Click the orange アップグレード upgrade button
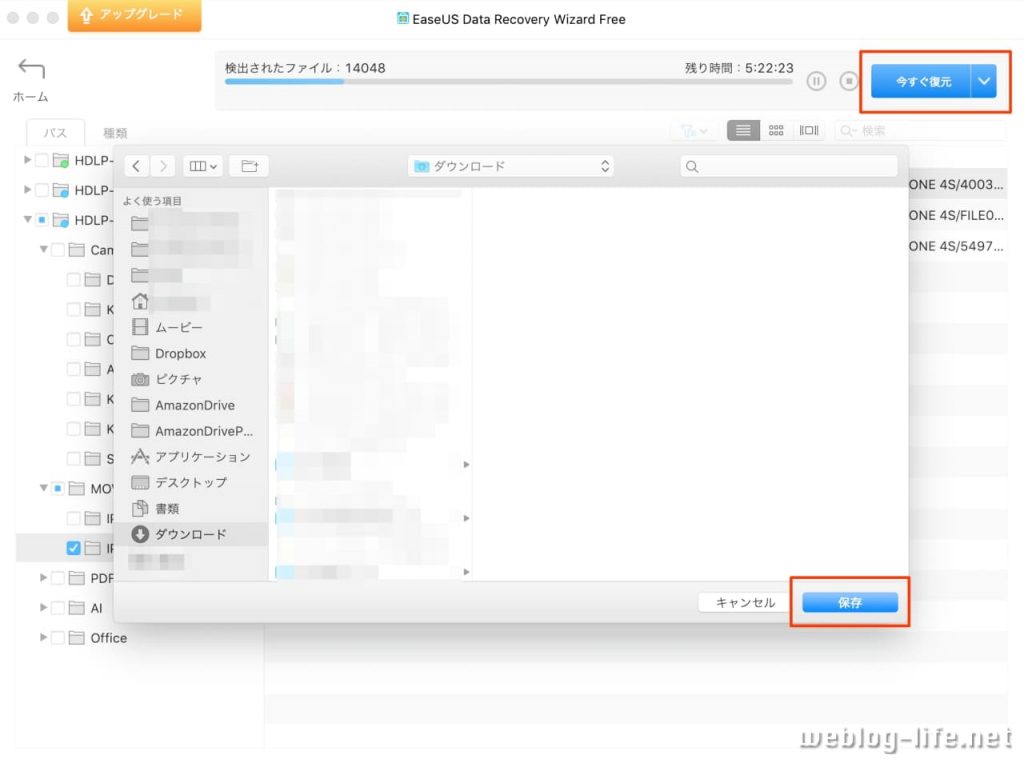 [x=135, y=15]
